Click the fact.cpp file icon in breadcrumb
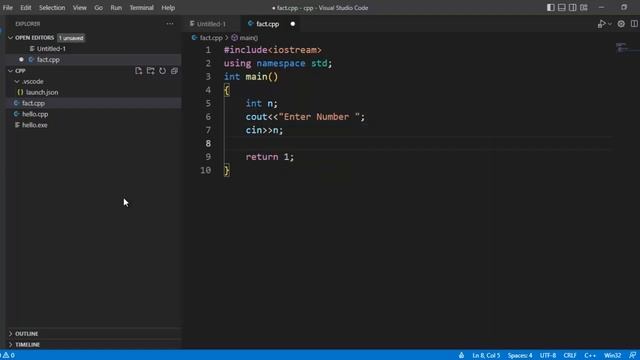This screenshot has width=640, height=360. [195, 38]
